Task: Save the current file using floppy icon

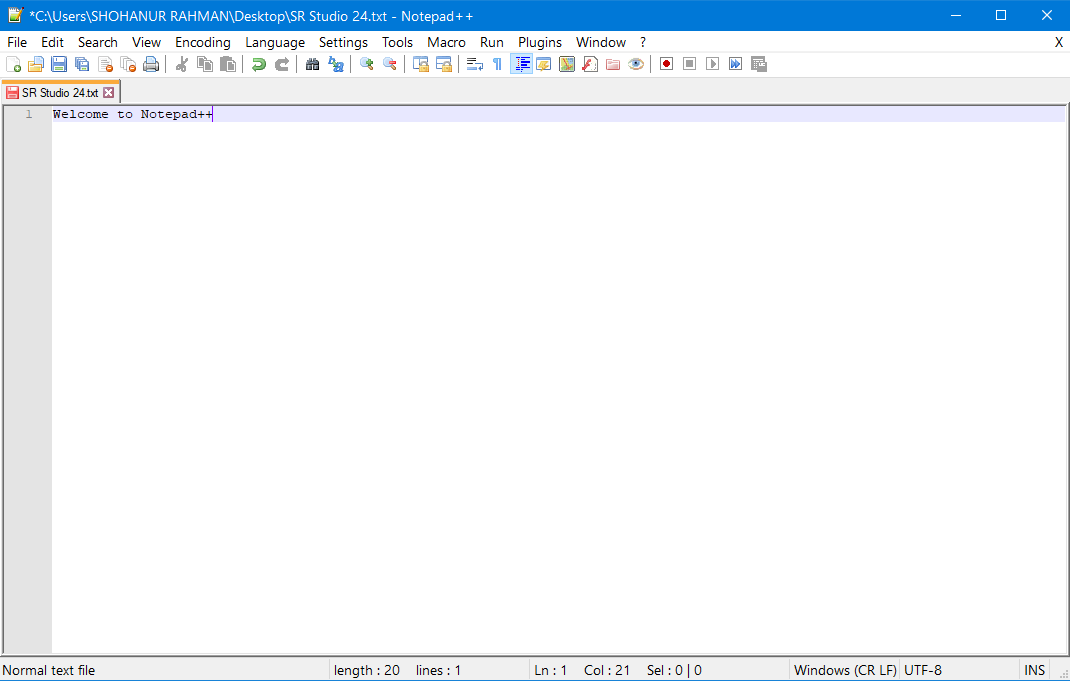Action: [59, 64]
